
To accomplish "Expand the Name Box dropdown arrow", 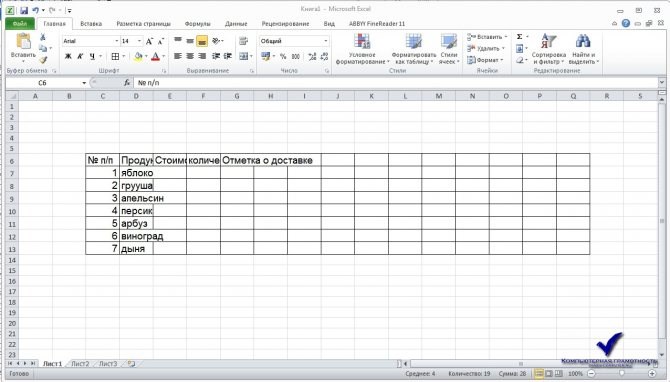I will (84, 83).
